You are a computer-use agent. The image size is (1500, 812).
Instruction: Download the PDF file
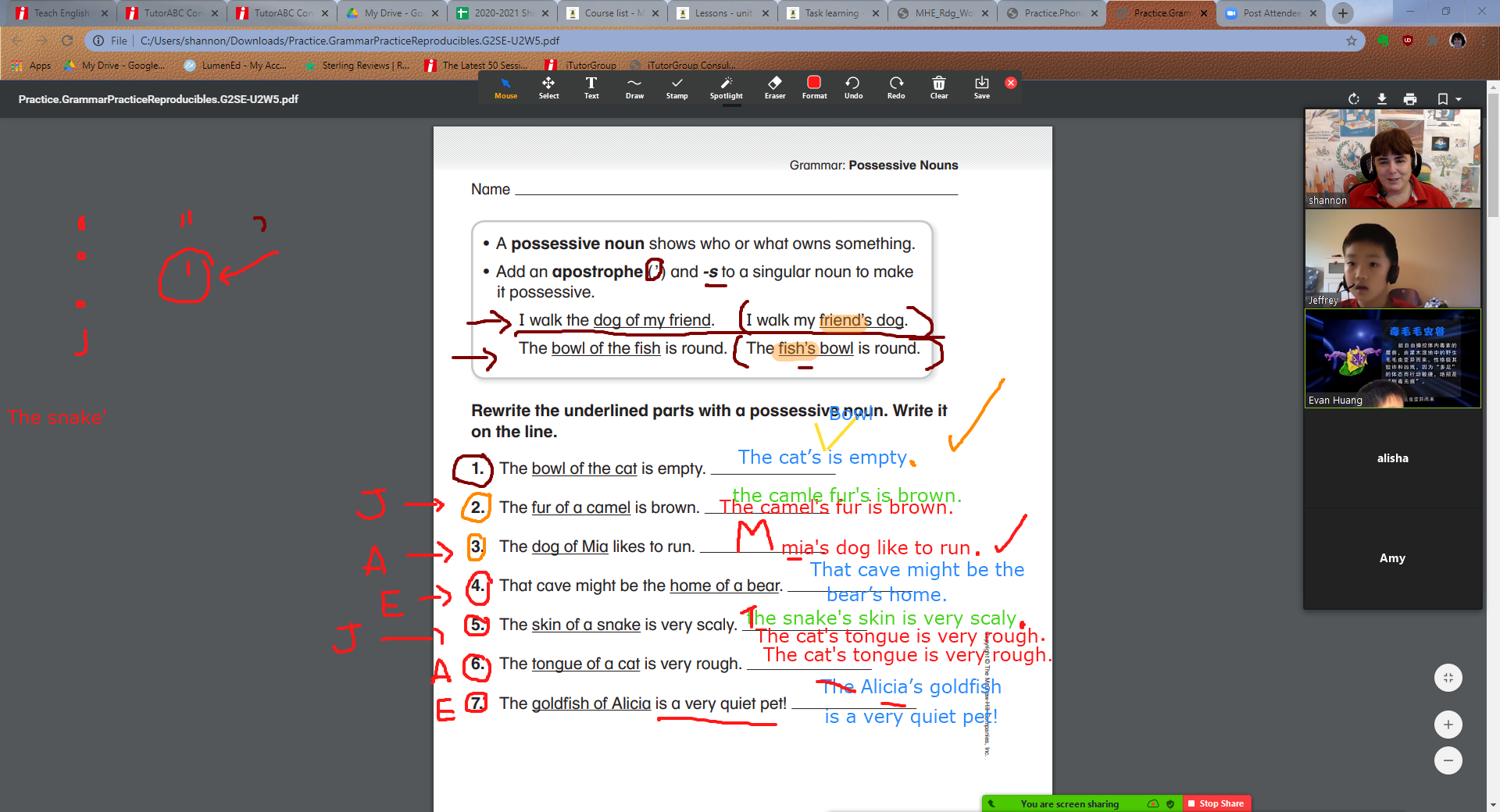pyautogui.click(x=1382, y=99)
